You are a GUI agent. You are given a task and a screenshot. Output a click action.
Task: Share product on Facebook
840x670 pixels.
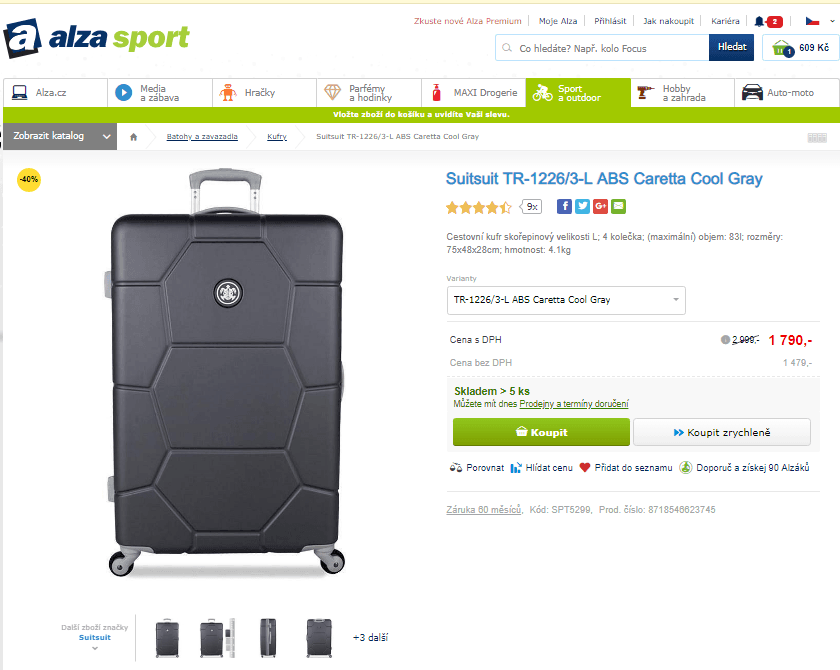(564, 206)
